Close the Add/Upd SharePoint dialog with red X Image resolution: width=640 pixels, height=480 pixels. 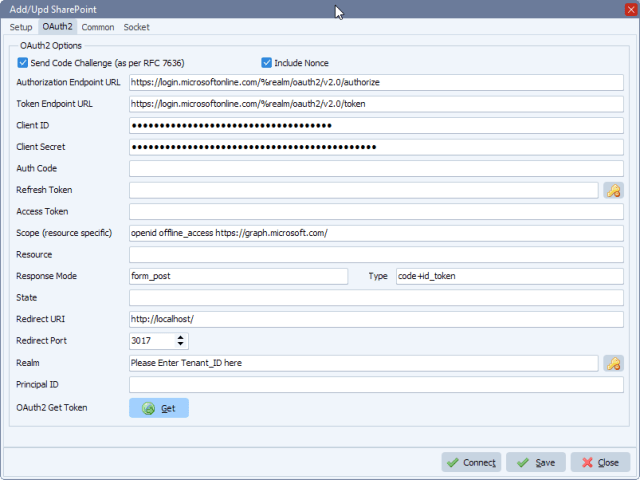pyautogui.click(x=631, y=9)
